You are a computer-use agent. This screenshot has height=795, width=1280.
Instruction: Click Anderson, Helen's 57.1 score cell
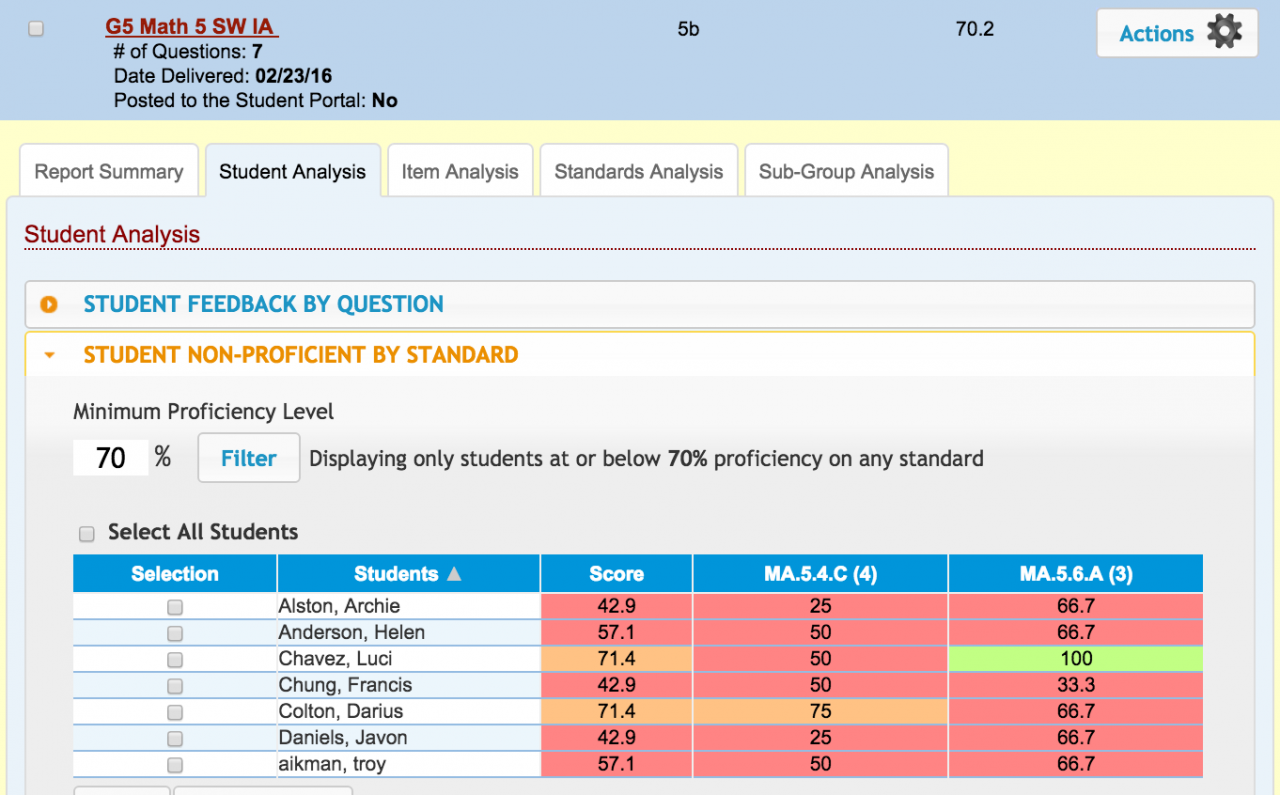click(616, 632)
